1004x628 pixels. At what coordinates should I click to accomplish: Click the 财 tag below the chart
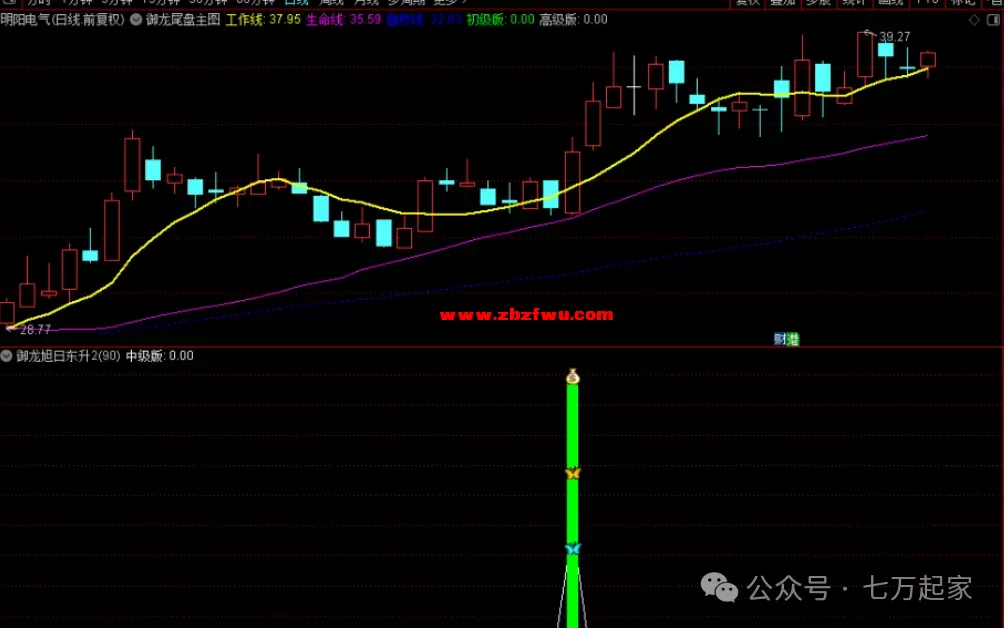click(x=780, y=339)
